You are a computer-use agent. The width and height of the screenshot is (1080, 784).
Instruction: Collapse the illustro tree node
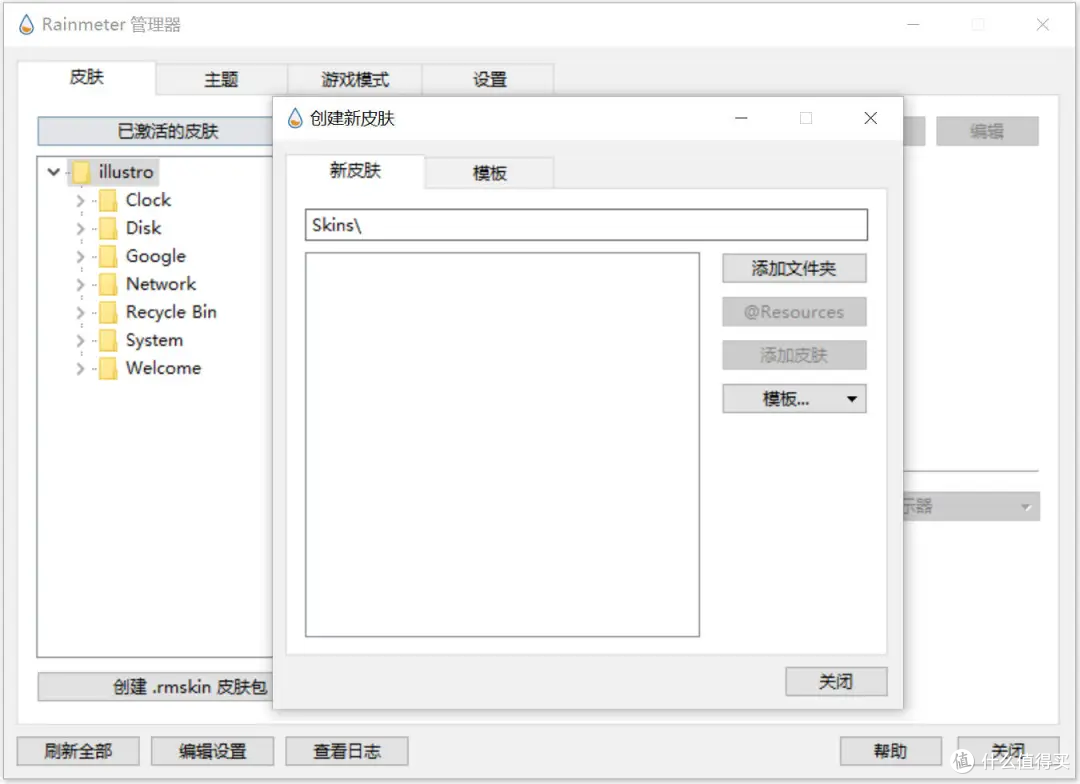coord(54,172)
